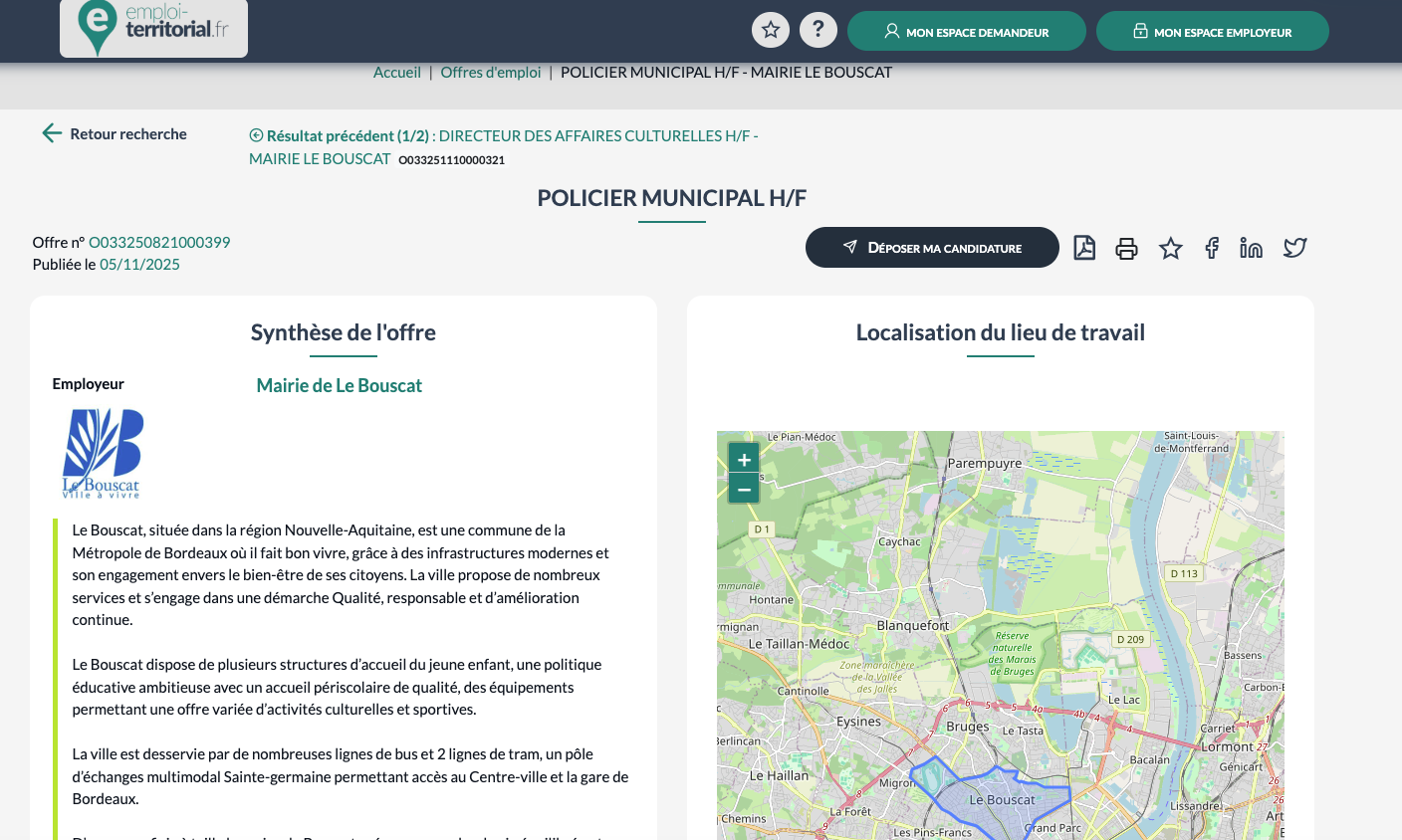Image resolution: width=1402 pixels, height=840 pixels.
Task: Print this job offer
Action: pos(1126,249)
